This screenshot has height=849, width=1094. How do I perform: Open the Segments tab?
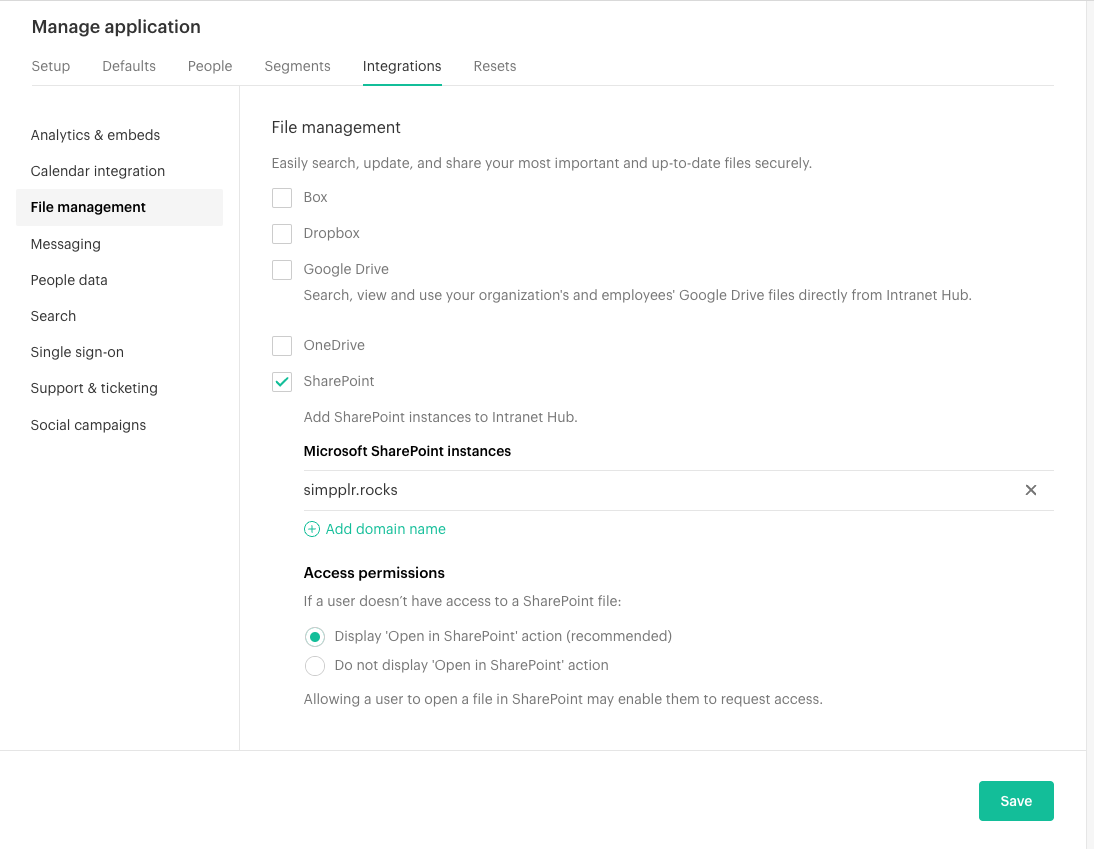pos(297,66)
